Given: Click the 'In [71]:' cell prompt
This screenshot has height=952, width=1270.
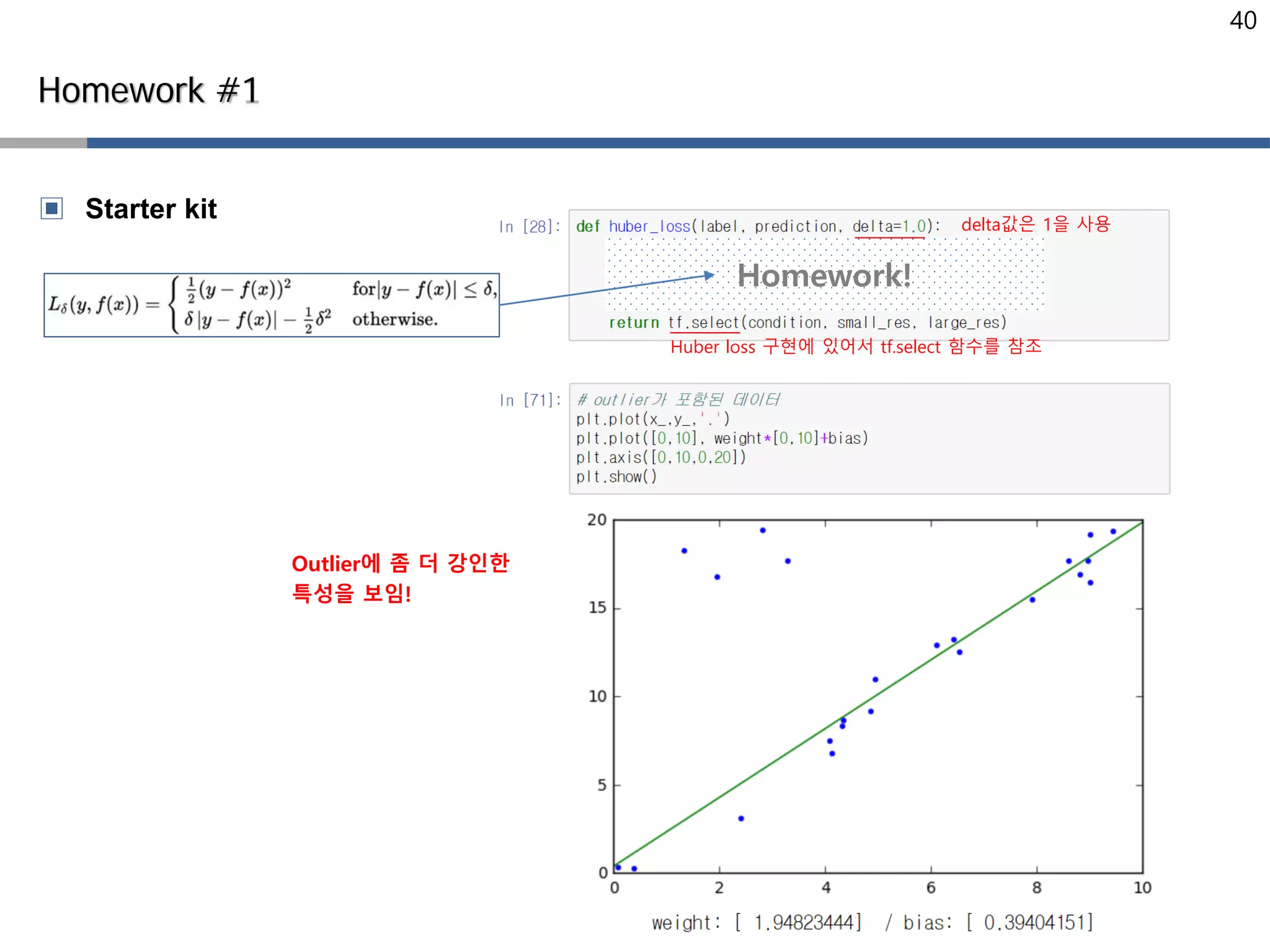Looking at the screenshot, I should point(530,400).
